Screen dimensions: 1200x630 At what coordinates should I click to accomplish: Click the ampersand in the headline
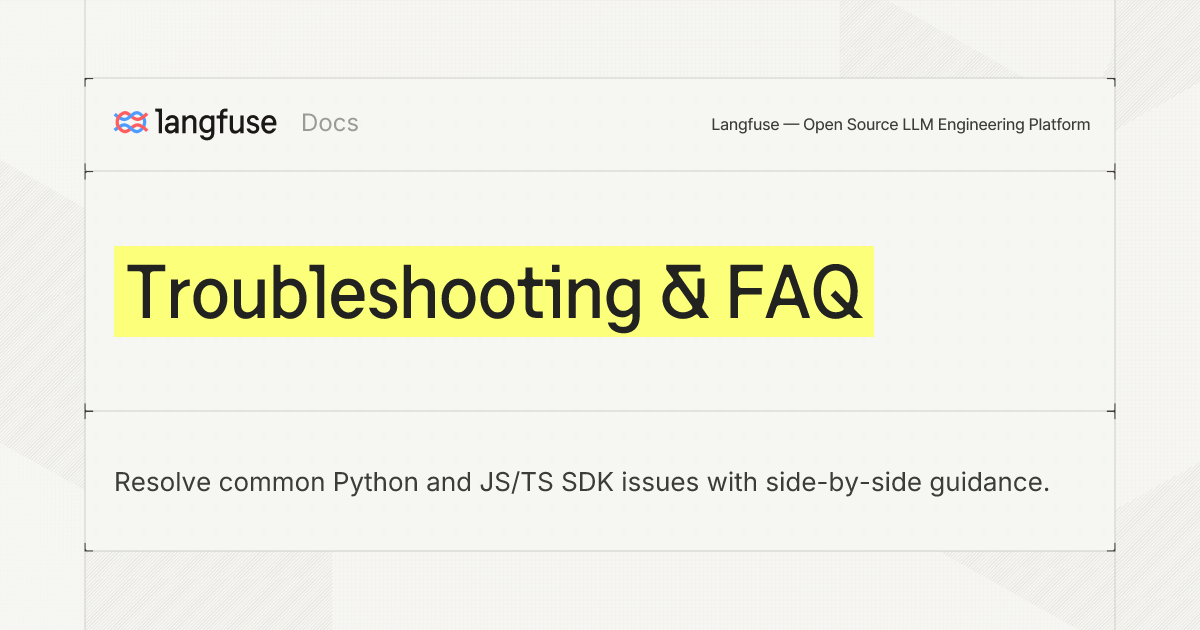click(684, 291)
